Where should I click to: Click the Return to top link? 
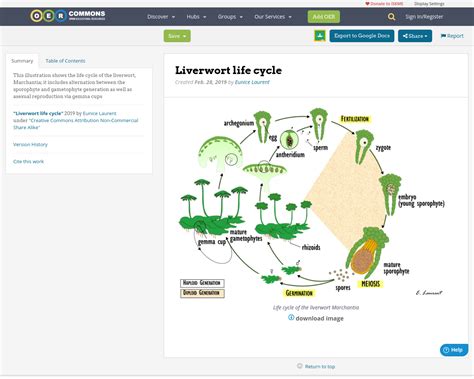(320, 366)
